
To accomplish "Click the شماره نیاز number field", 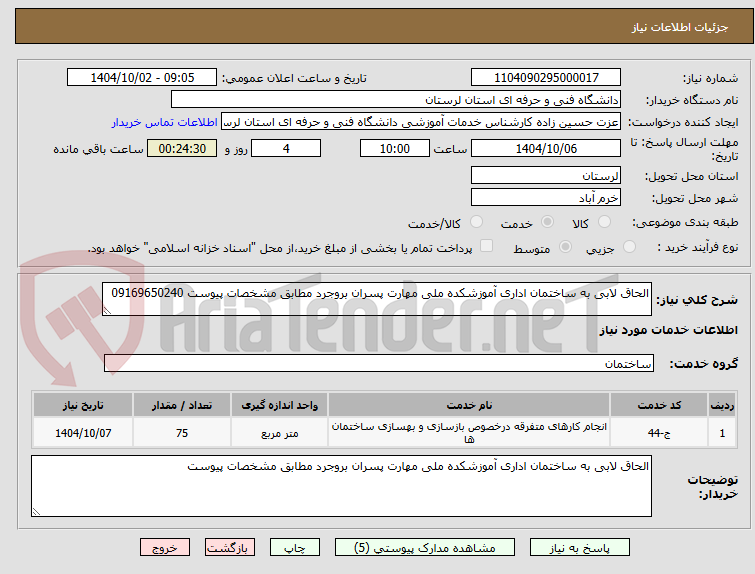I will [546, 78].
